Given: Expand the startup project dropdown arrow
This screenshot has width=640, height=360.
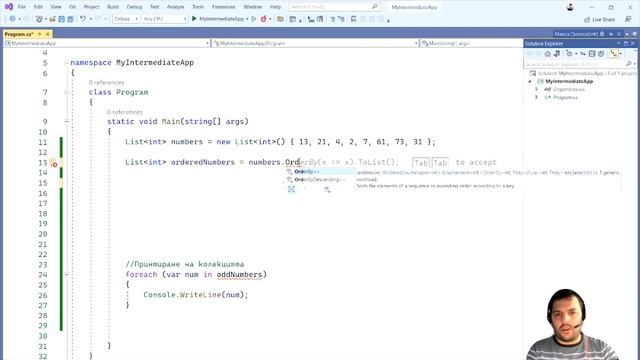Looking at the screenshot, I should [x=247, y=19].
